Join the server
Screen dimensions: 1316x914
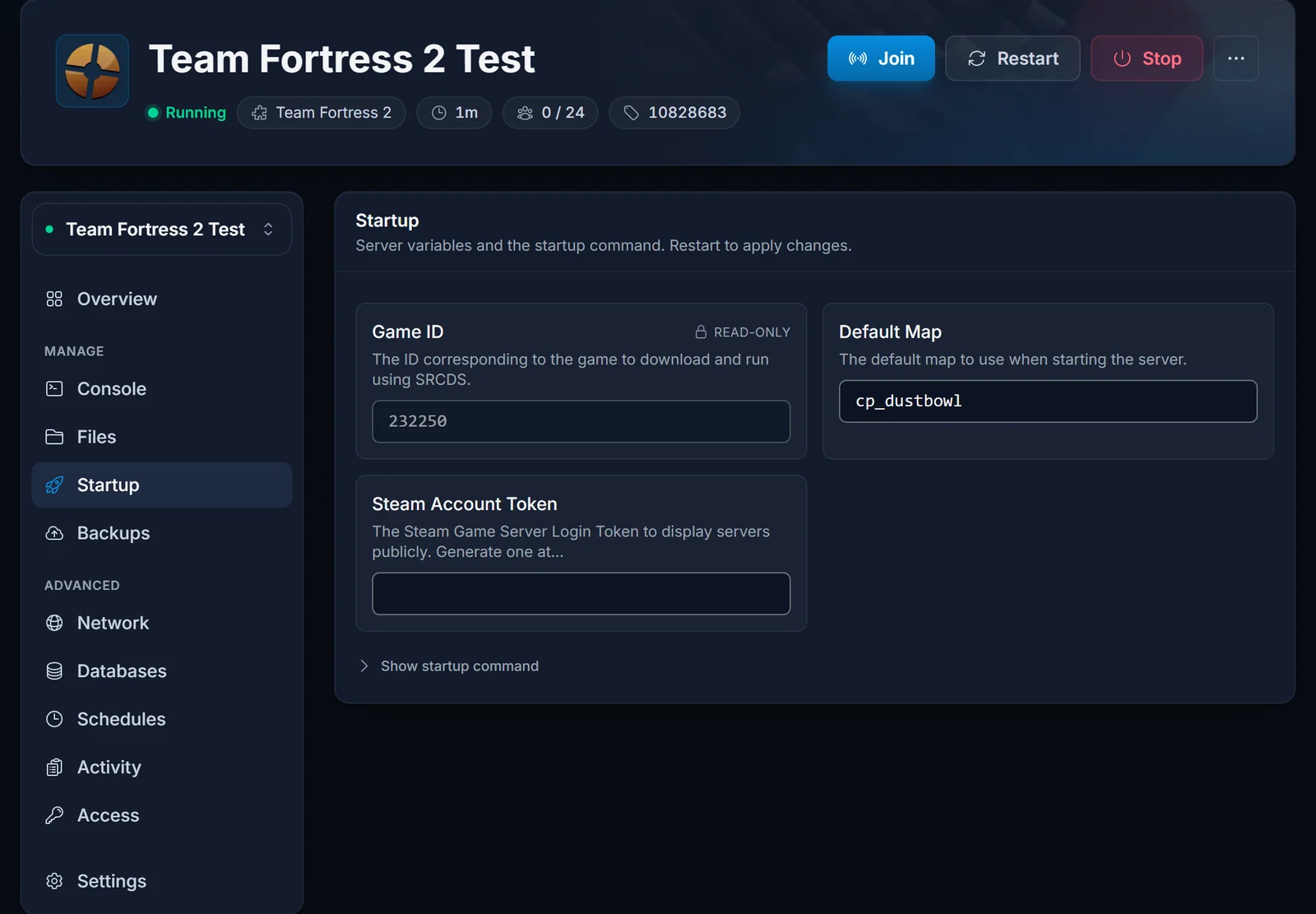pos(881,58)
